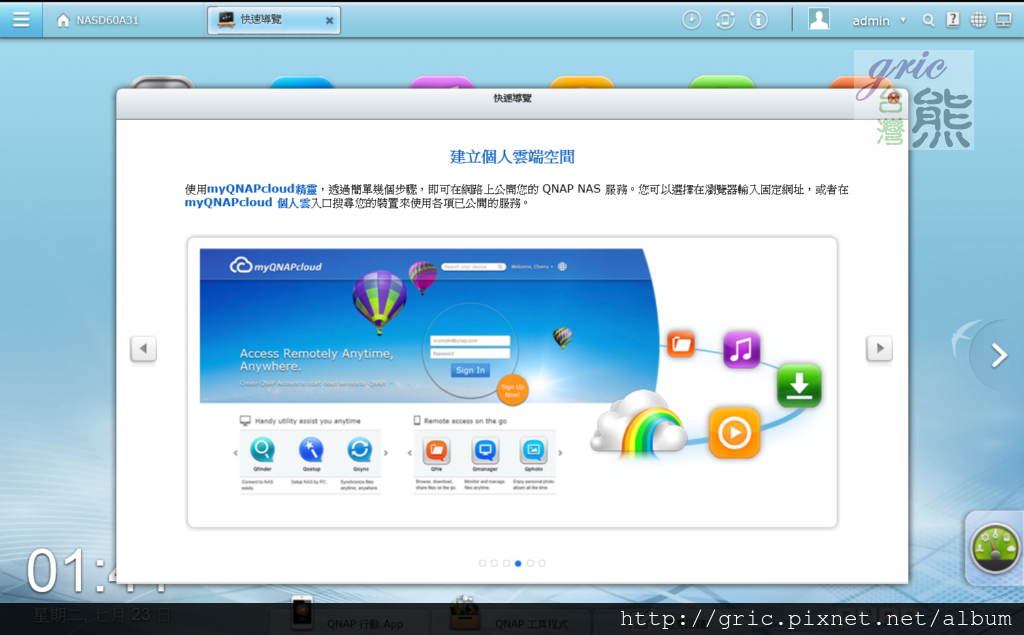Viewport: 1024px width, 635px height.
Task: Open the help question mark icon
Action: pyautogui.click(x=953, y=20)
